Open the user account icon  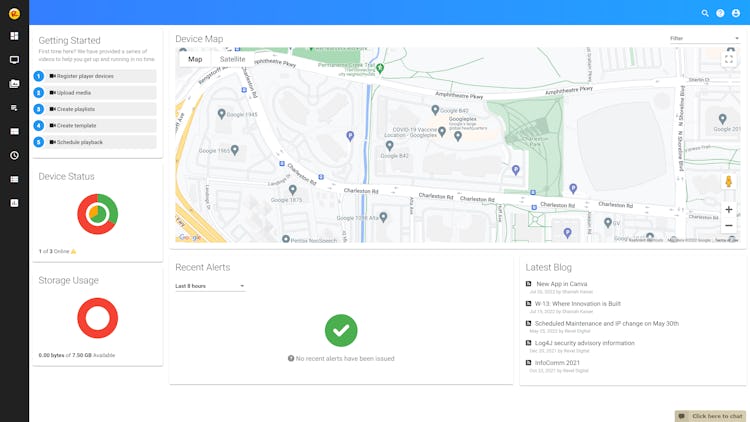(x=736, y=13)
